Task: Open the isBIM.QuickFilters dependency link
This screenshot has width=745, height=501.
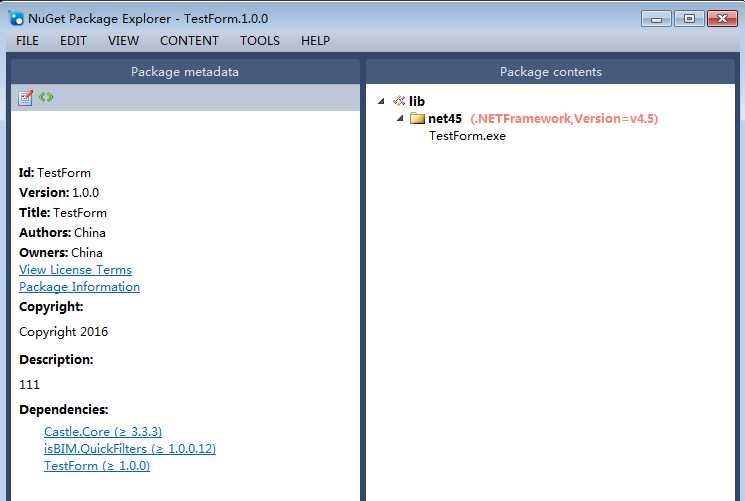Action: 130,449
